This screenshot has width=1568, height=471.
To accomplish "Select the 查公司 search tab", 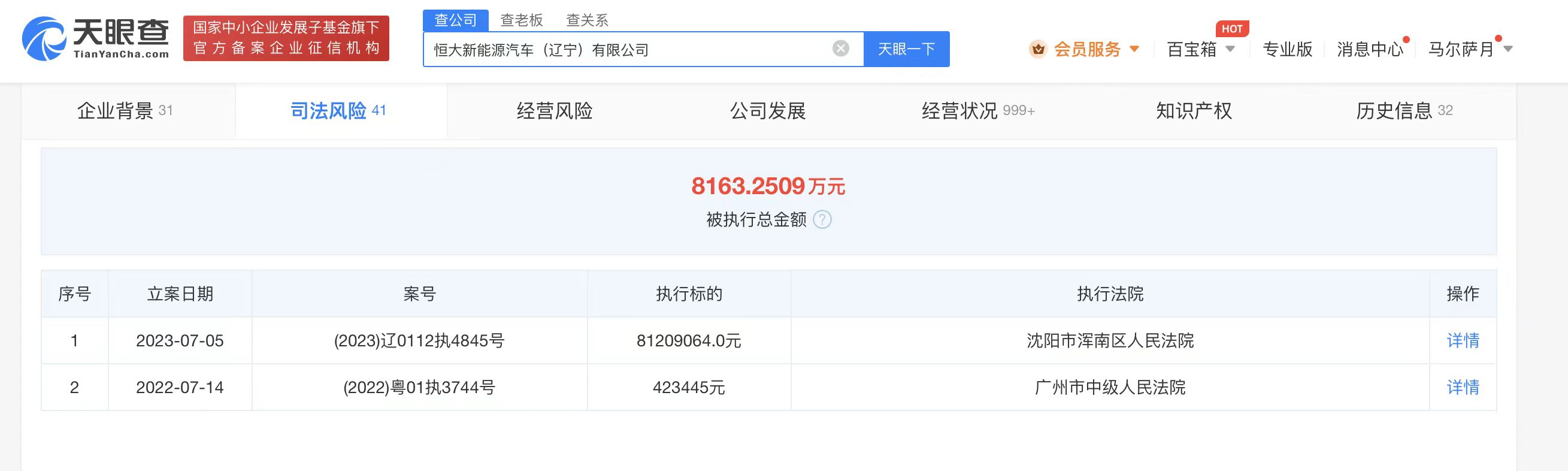I will [455, 20].
